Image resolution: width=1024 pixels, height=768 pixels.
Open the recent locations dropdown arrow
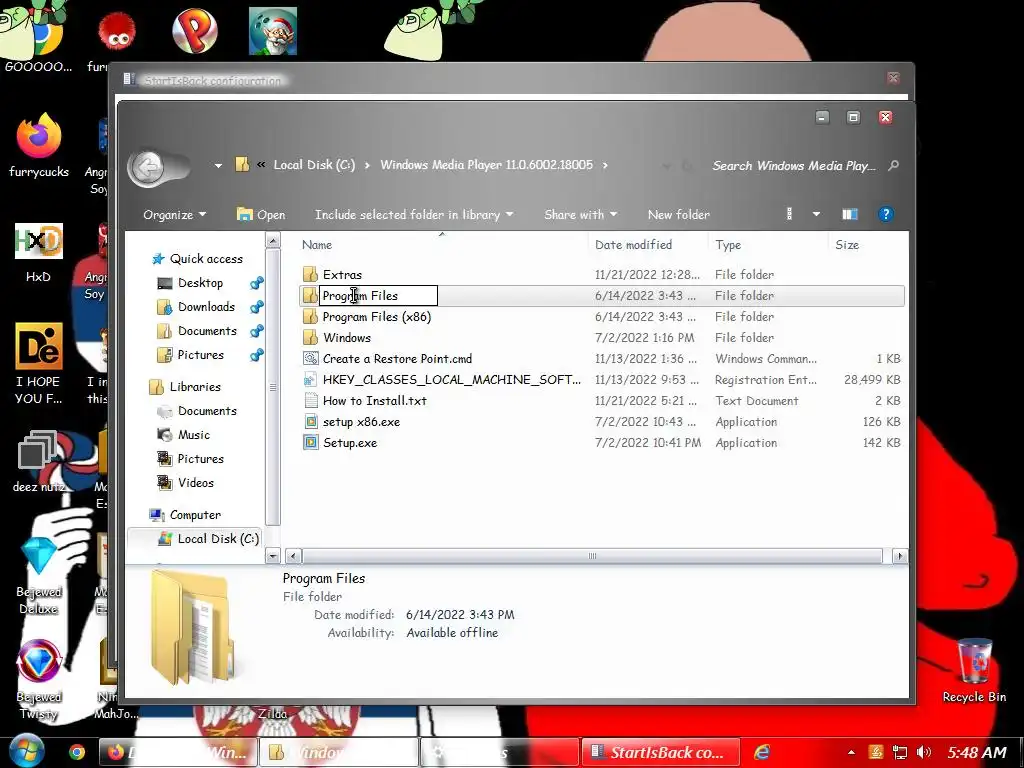click(218, 166)
